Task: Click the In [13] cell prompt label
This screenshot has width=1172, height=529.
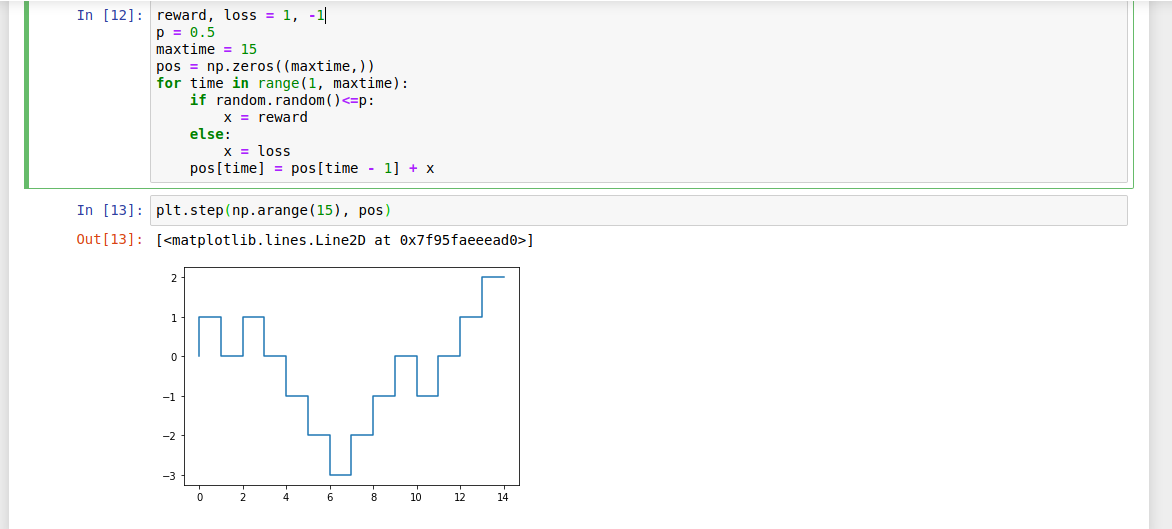Action: coord(110,211)
